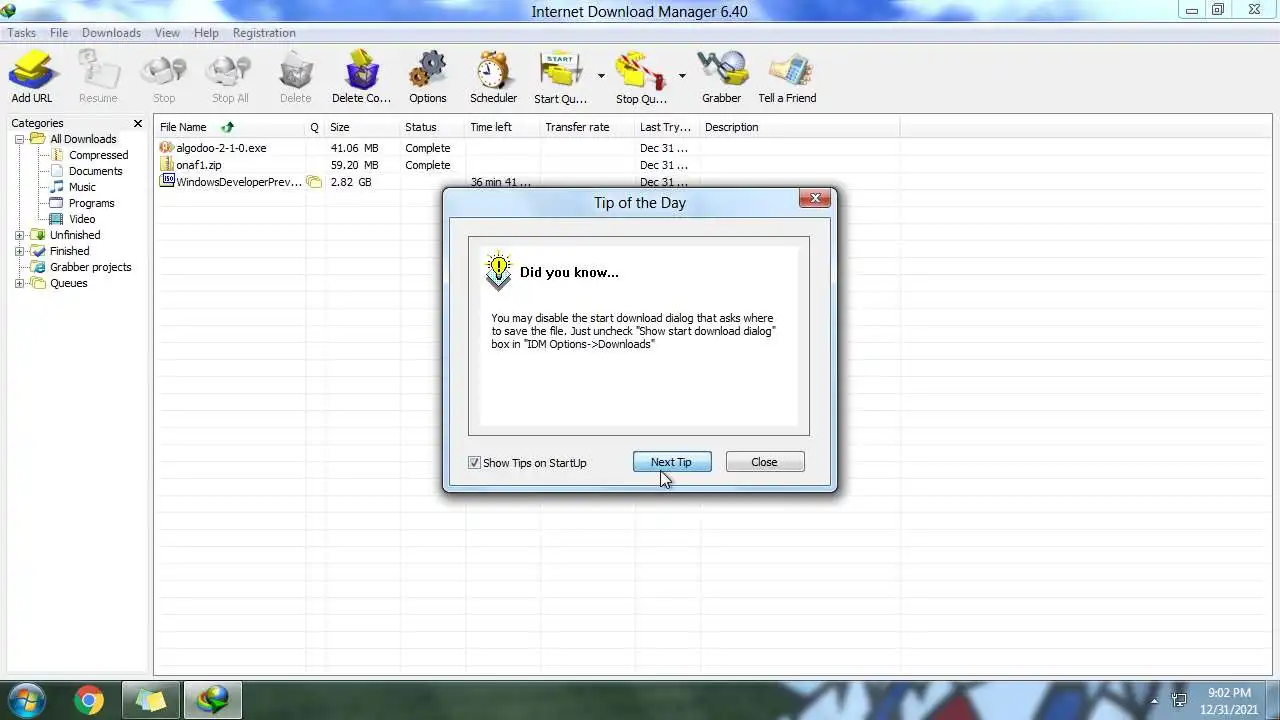Click the Description column header
Image resolution: width=1280 pixels, height=720 pixels.
pos(799,127)
